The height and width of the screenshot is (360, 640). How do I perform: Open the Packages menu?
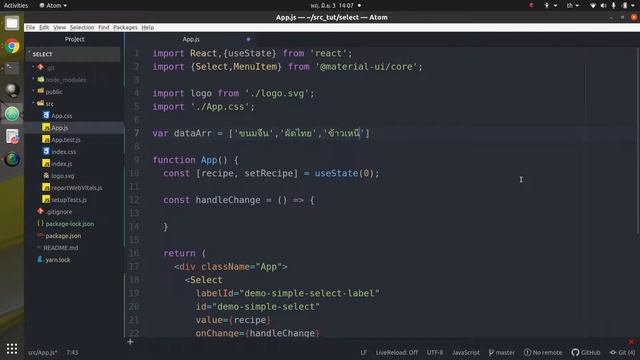pyautogui.click(x=125, y=27)
